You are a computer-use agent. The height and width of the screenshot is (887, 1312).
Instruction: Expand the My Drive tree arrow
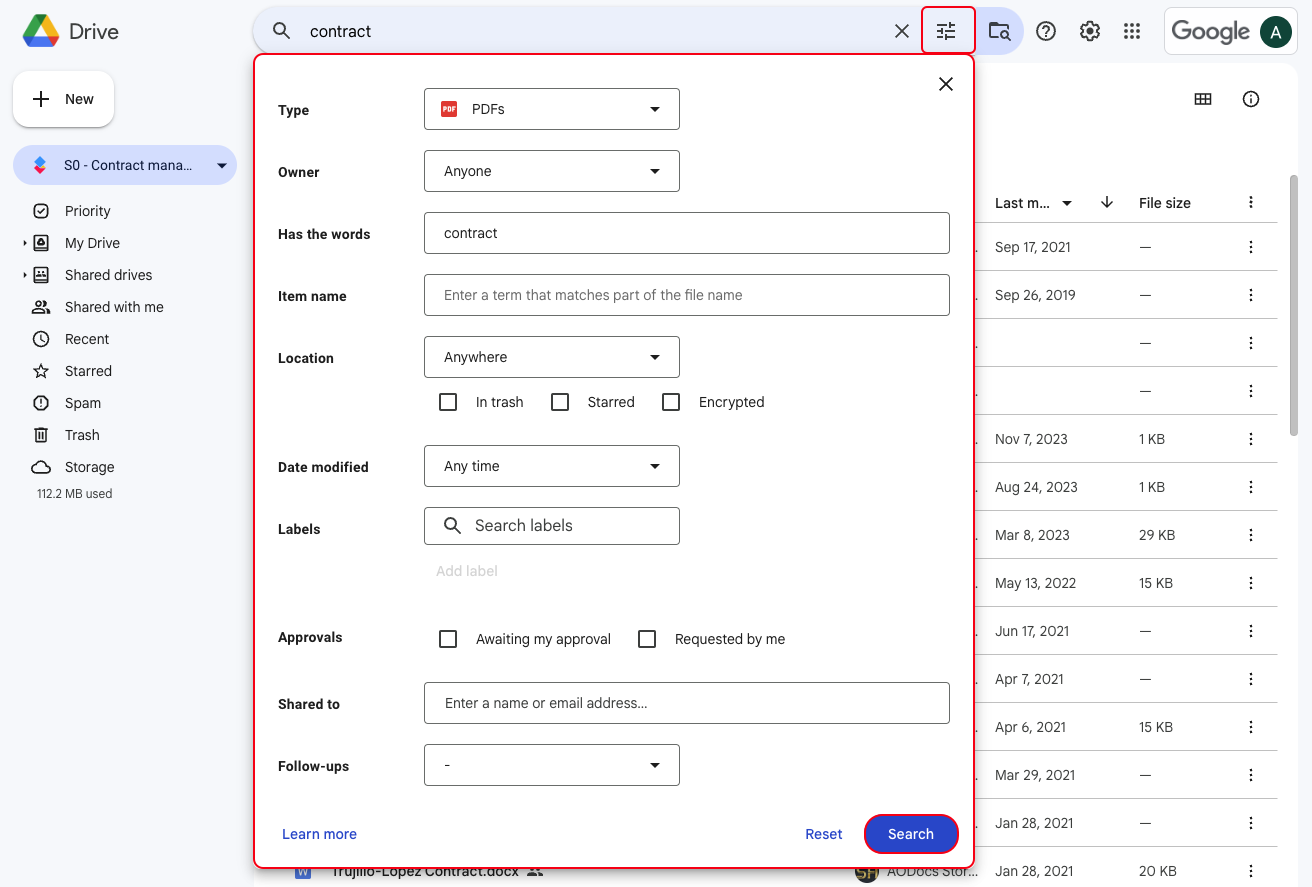[x=25, y=243]
